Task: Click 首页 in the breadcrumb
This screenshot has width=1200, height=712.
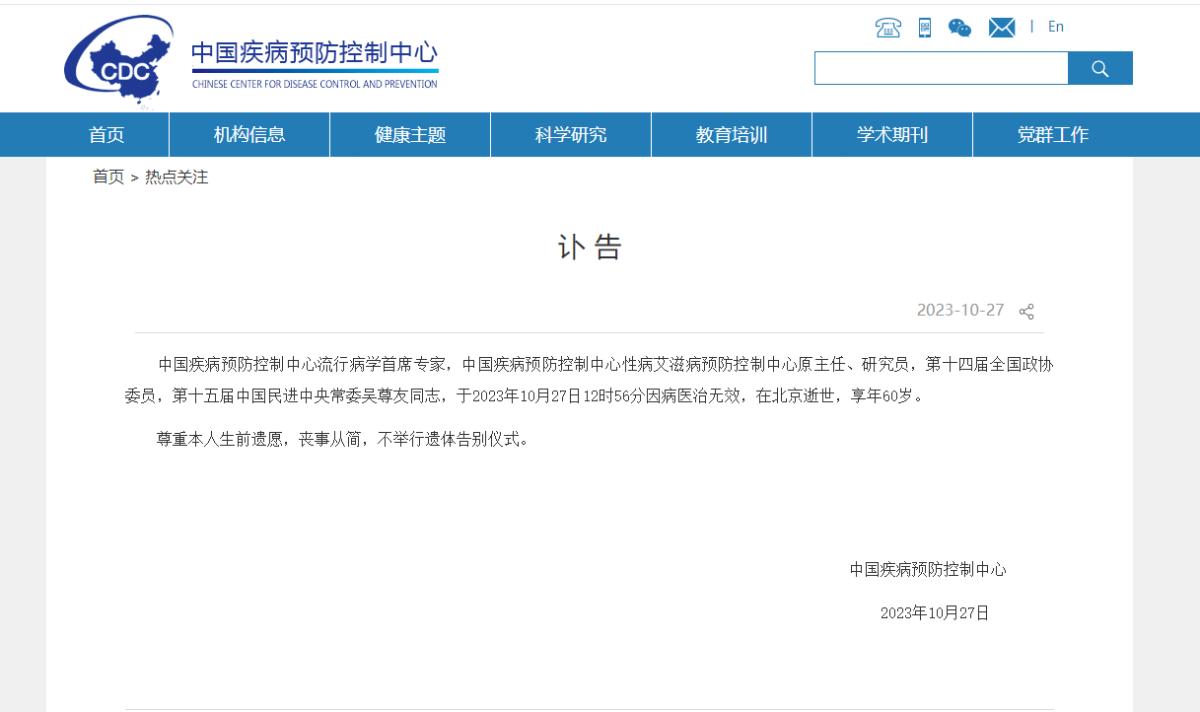Action: (x=108, y=177)
